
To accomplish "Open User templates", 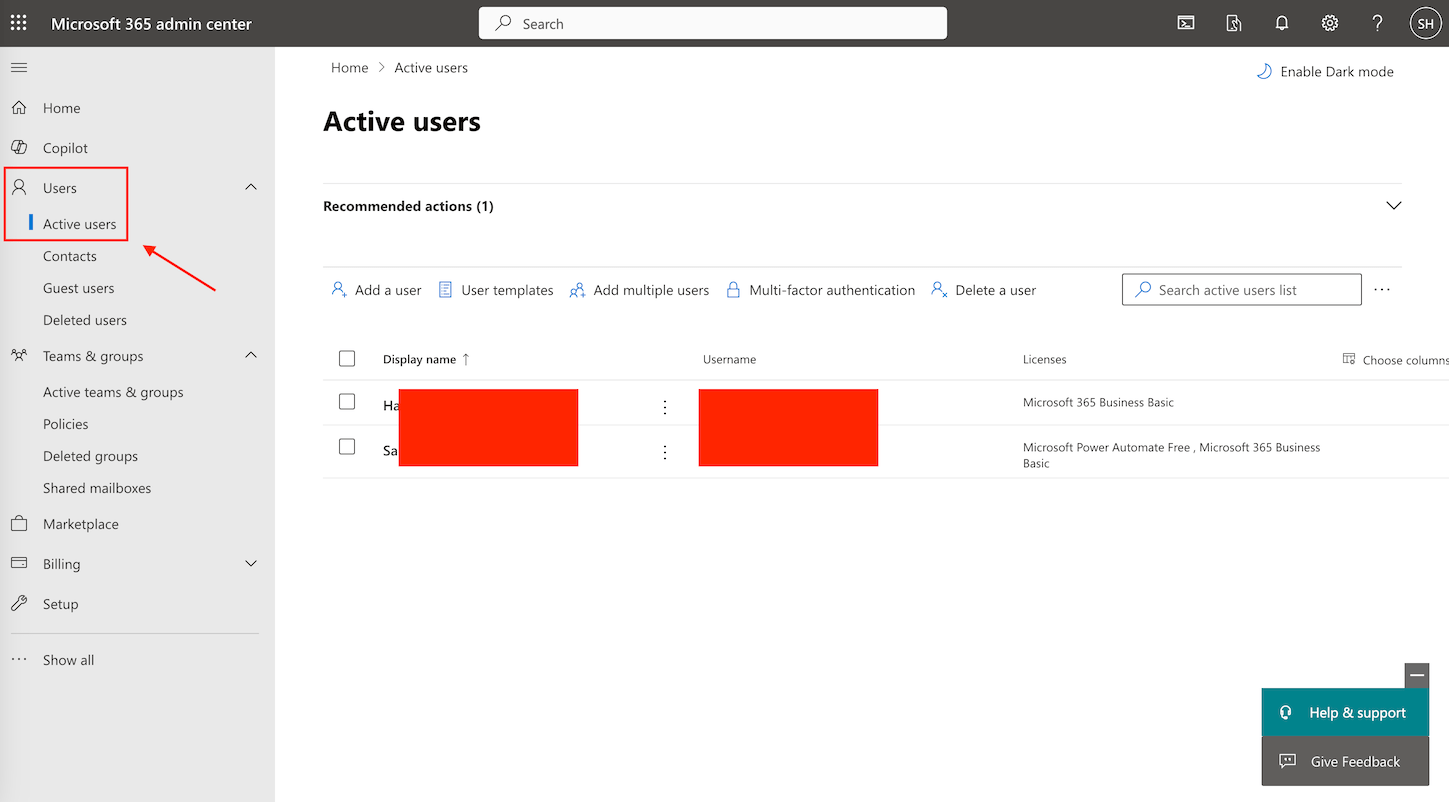I will [496, 290].
